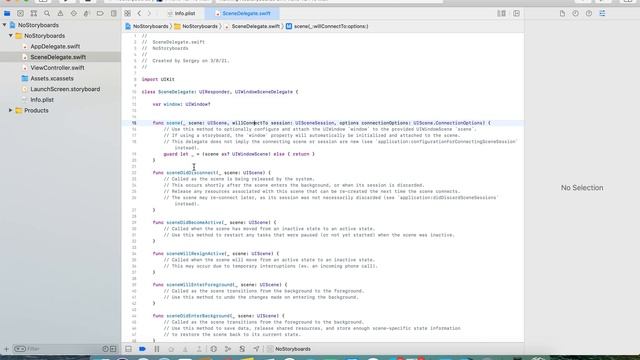Hide the debug area
Screen dimensions: 640x360
pos(128,349)
